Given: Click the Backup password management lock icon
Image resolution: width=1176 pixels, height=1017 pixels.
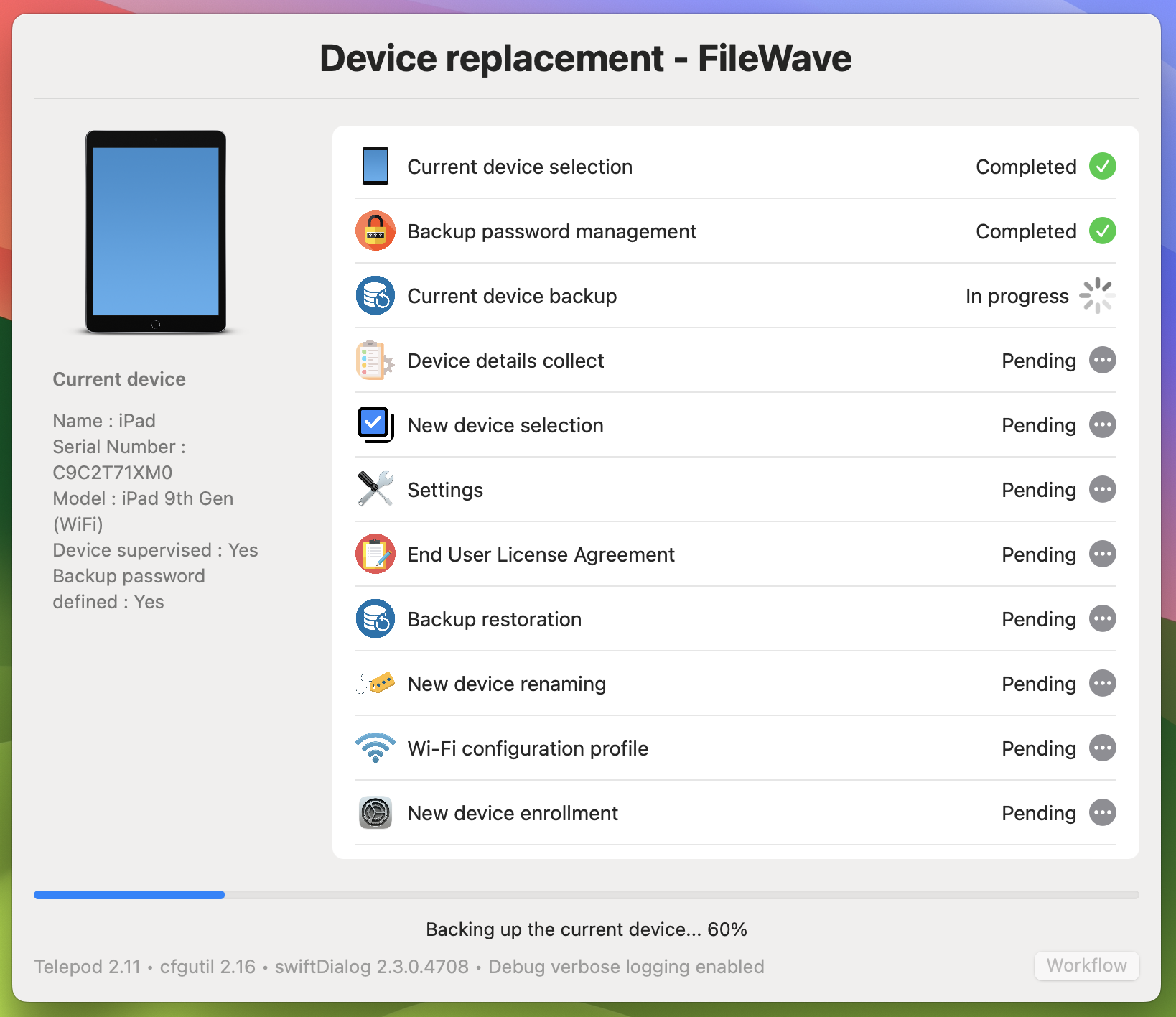Looking at the screenshot, I should click(375, 231).
